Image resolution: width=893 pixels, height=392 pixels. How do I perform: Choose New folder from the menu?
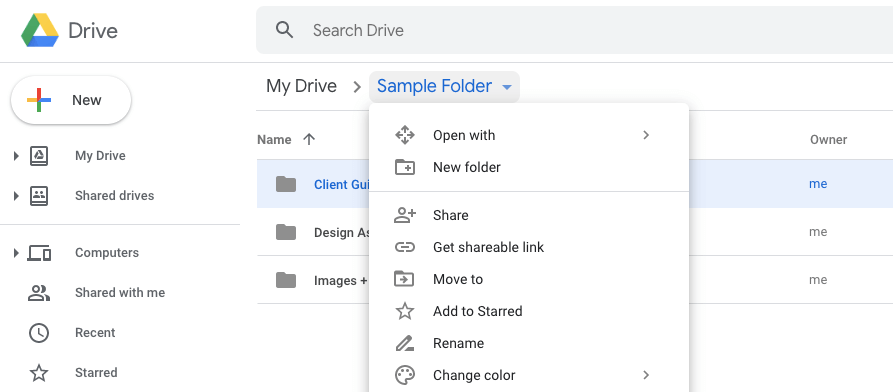(529, 167)
